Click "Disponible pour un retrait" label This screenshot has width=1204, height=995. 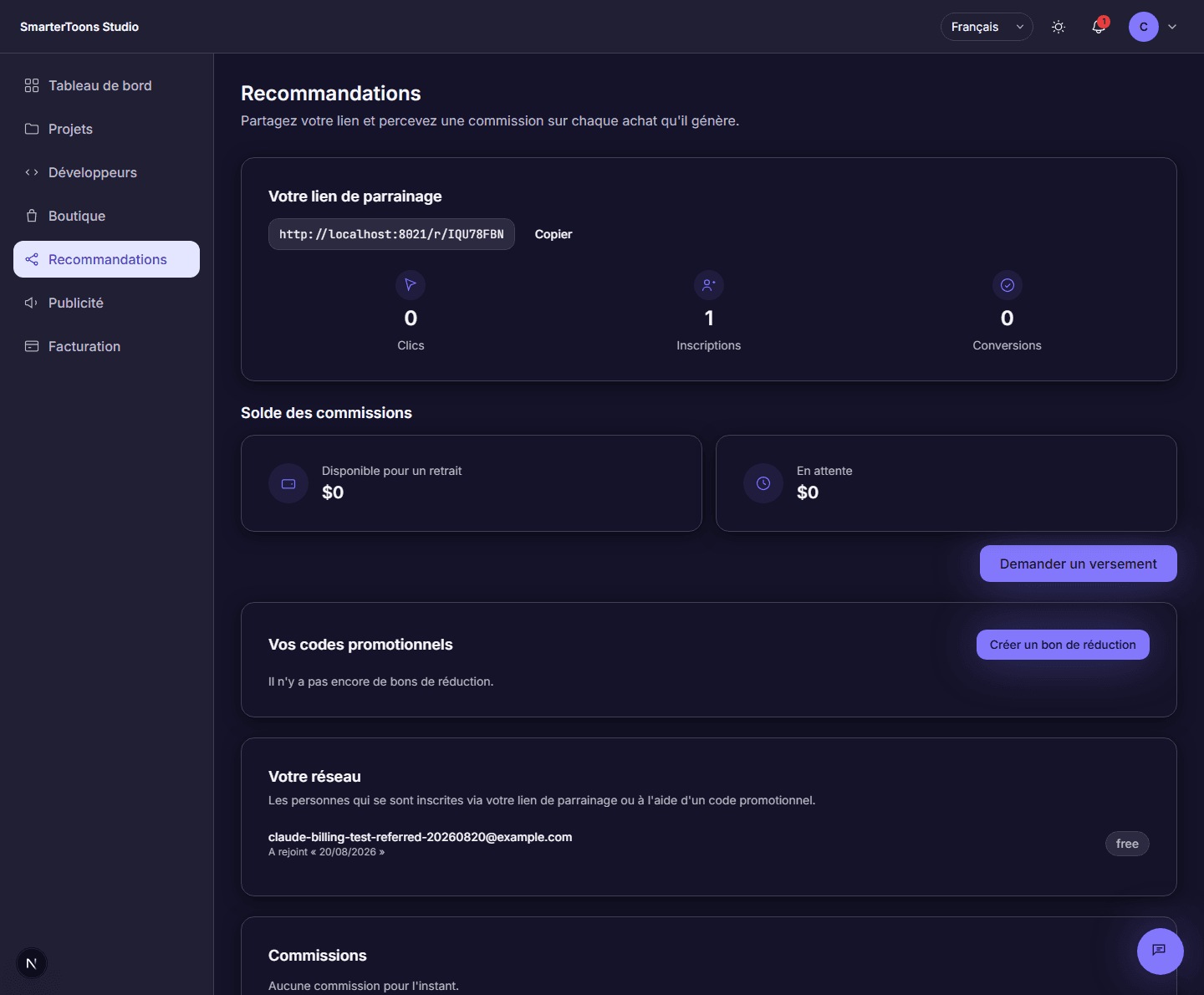(x=391, y=471)
